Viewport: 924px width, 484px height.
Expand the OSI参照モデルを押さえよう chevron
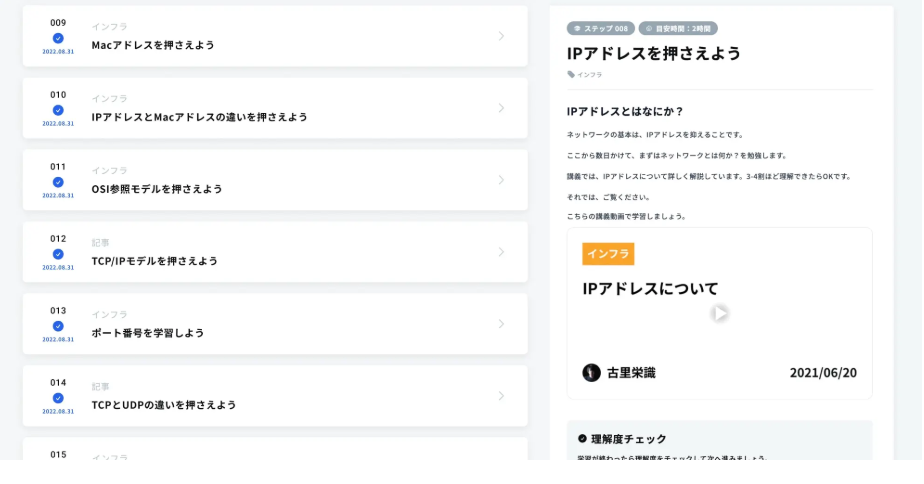(x=501, y=180)
